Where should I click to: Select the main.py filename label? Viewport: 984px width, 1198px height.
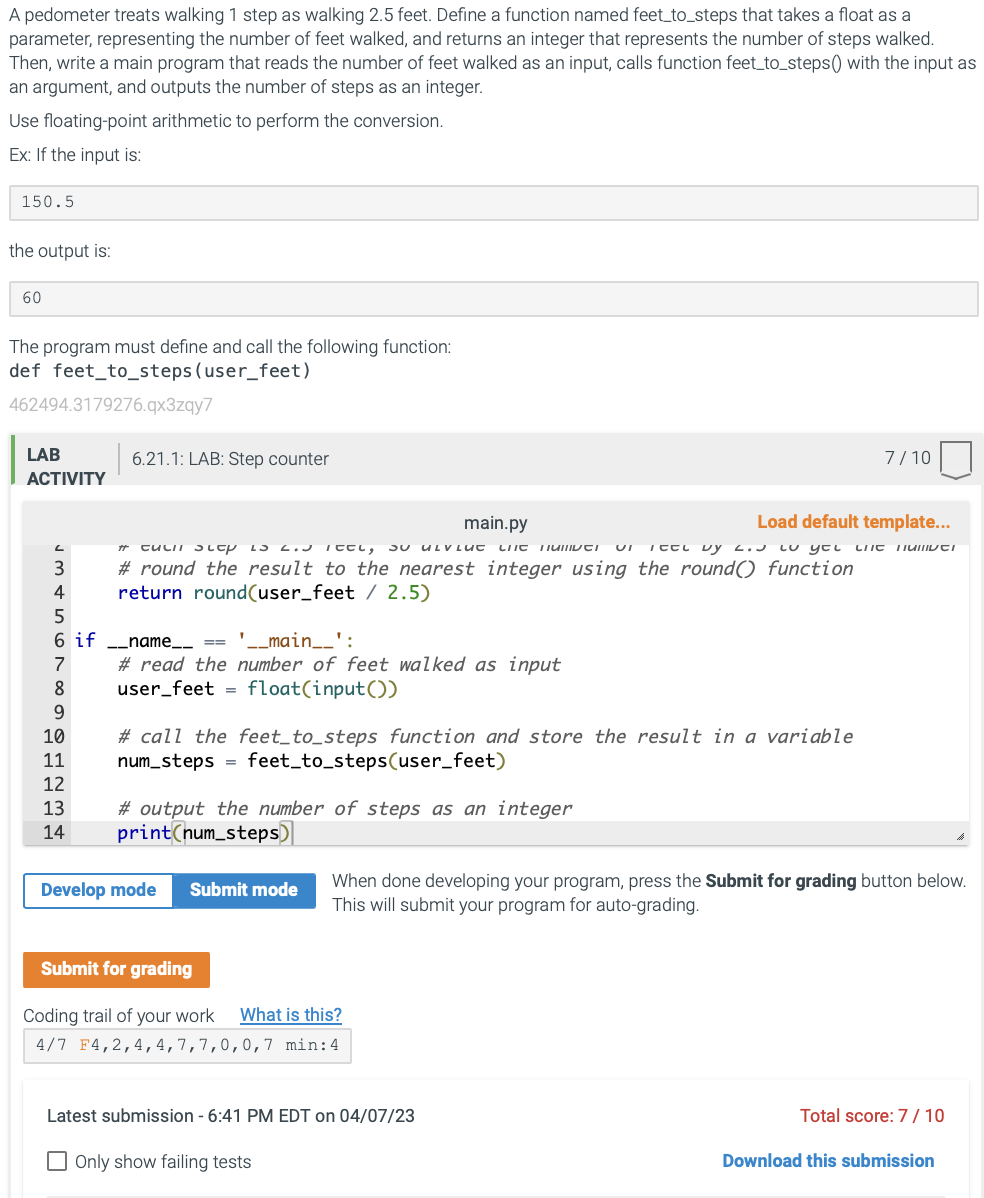(x=495, y=522)
